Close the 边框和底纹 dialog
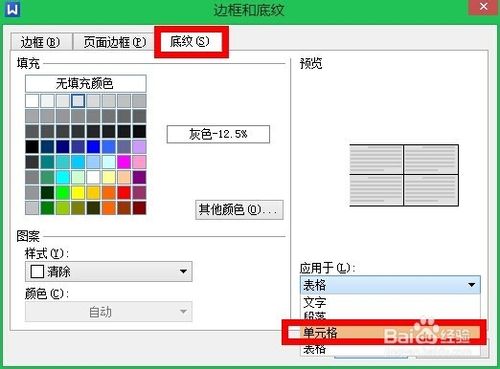The width and height of the screenshot is (500, 369). click(x=483, y=7)
